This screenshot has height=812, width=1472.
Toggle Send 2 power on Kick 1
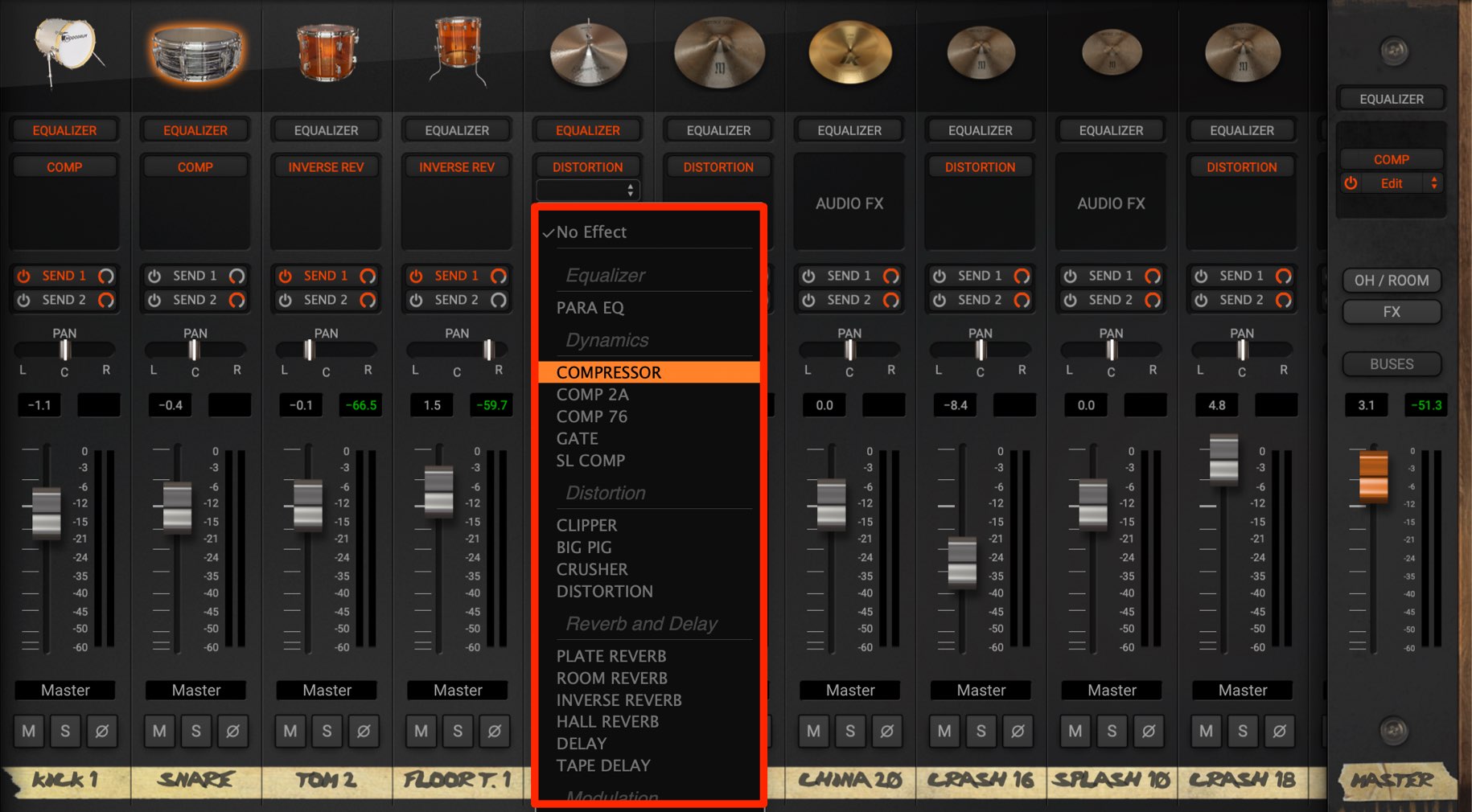pyautogui.click(x=24, y=300)
